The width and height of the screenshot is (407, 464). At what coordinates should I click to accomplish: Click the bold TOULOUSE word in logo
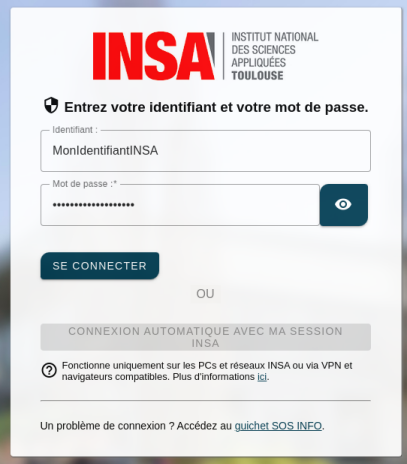coord(257,76)
